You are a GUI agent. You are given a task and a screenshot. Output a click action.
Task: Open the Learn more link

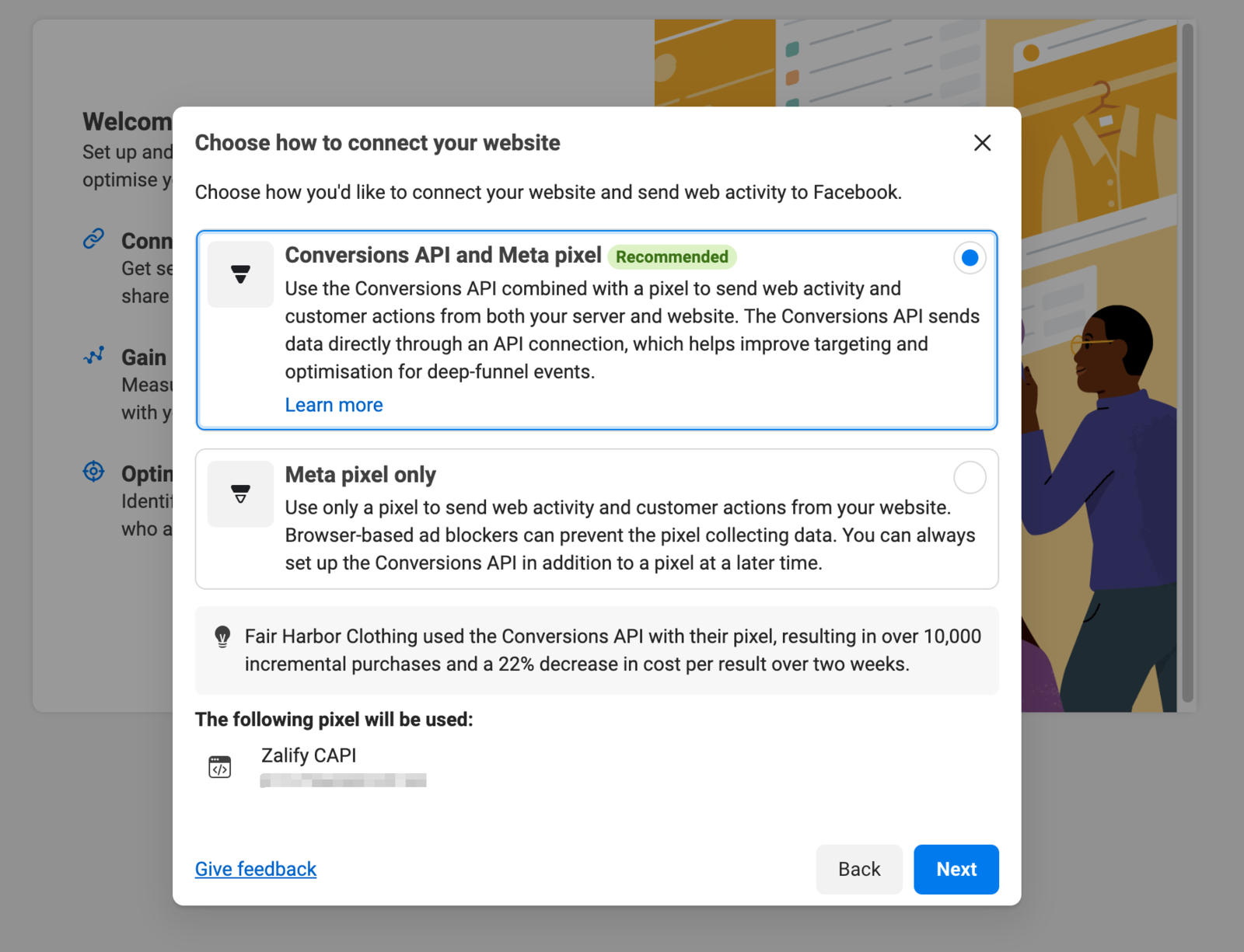334,405
